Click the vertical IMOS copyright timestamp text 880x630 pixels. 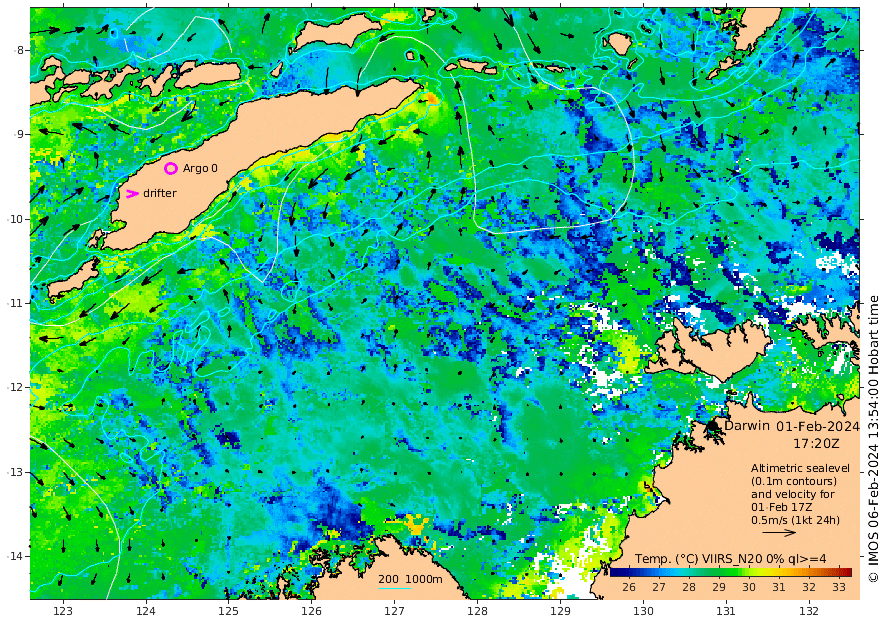pyautogui.click(x=873, y=439)
